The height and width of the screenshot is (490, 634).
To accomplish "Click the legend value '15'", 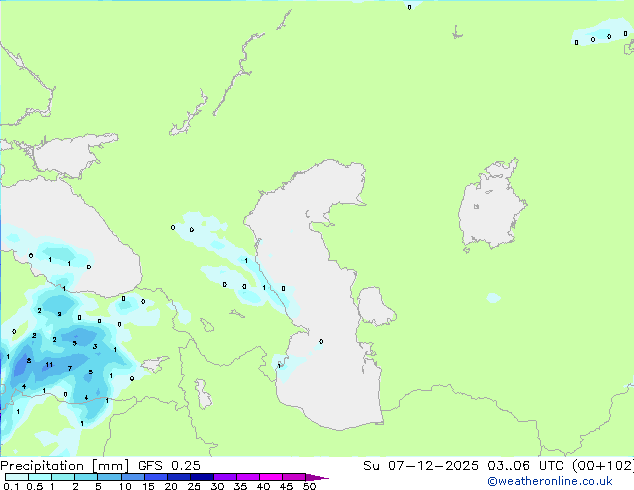I will (148, 486).
